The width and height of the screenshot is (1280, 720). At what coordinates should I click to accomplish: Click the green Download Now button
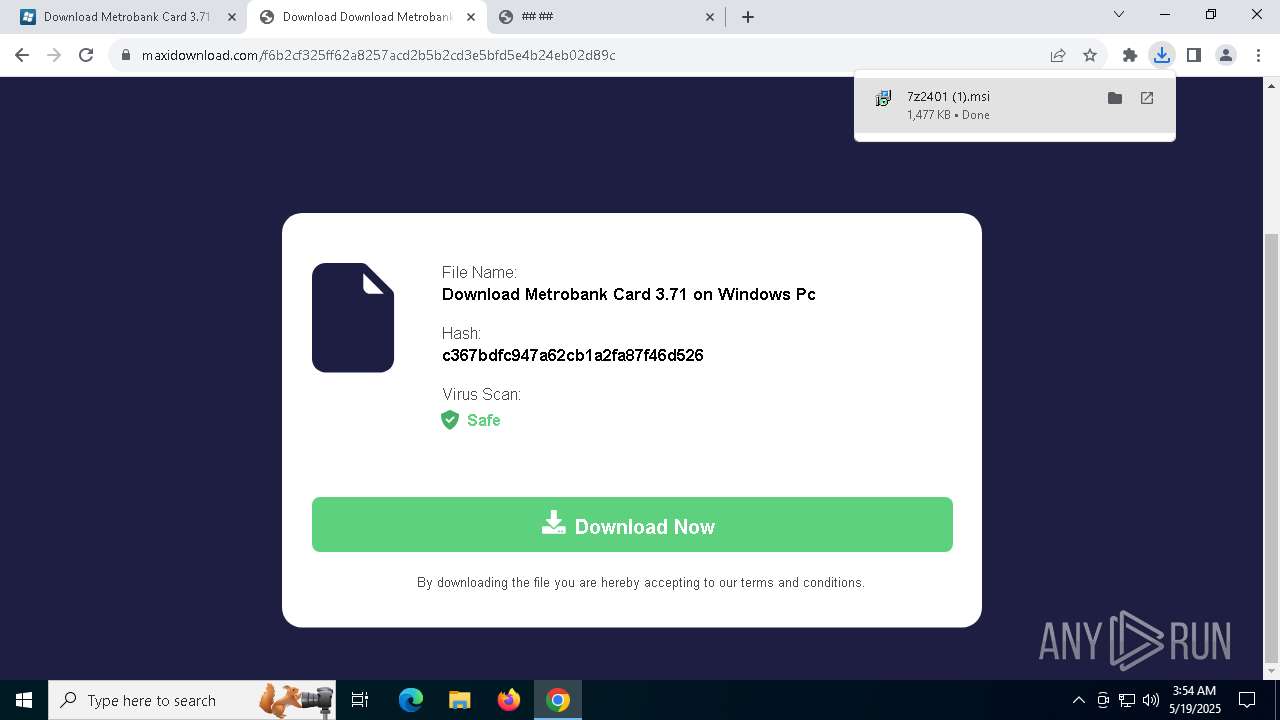632,525
